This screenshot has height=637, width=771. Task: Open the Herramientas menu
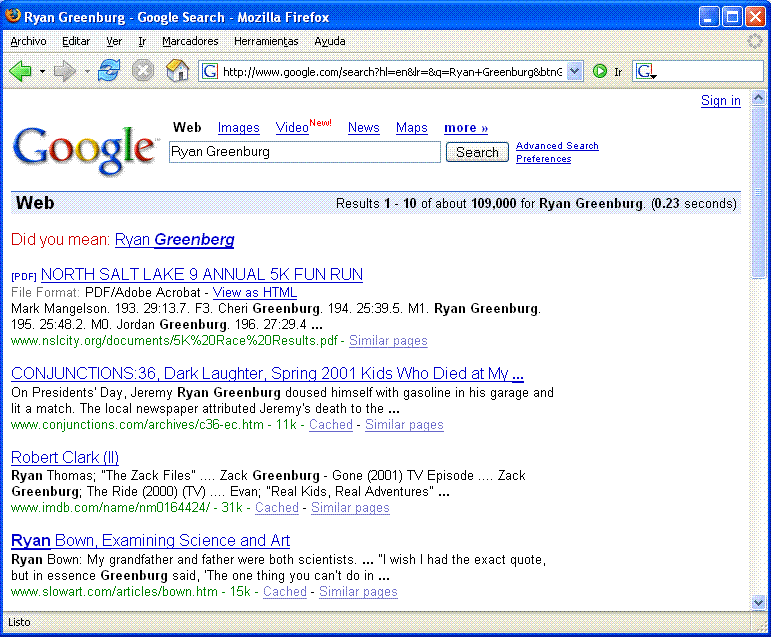[x=266, y=41]
